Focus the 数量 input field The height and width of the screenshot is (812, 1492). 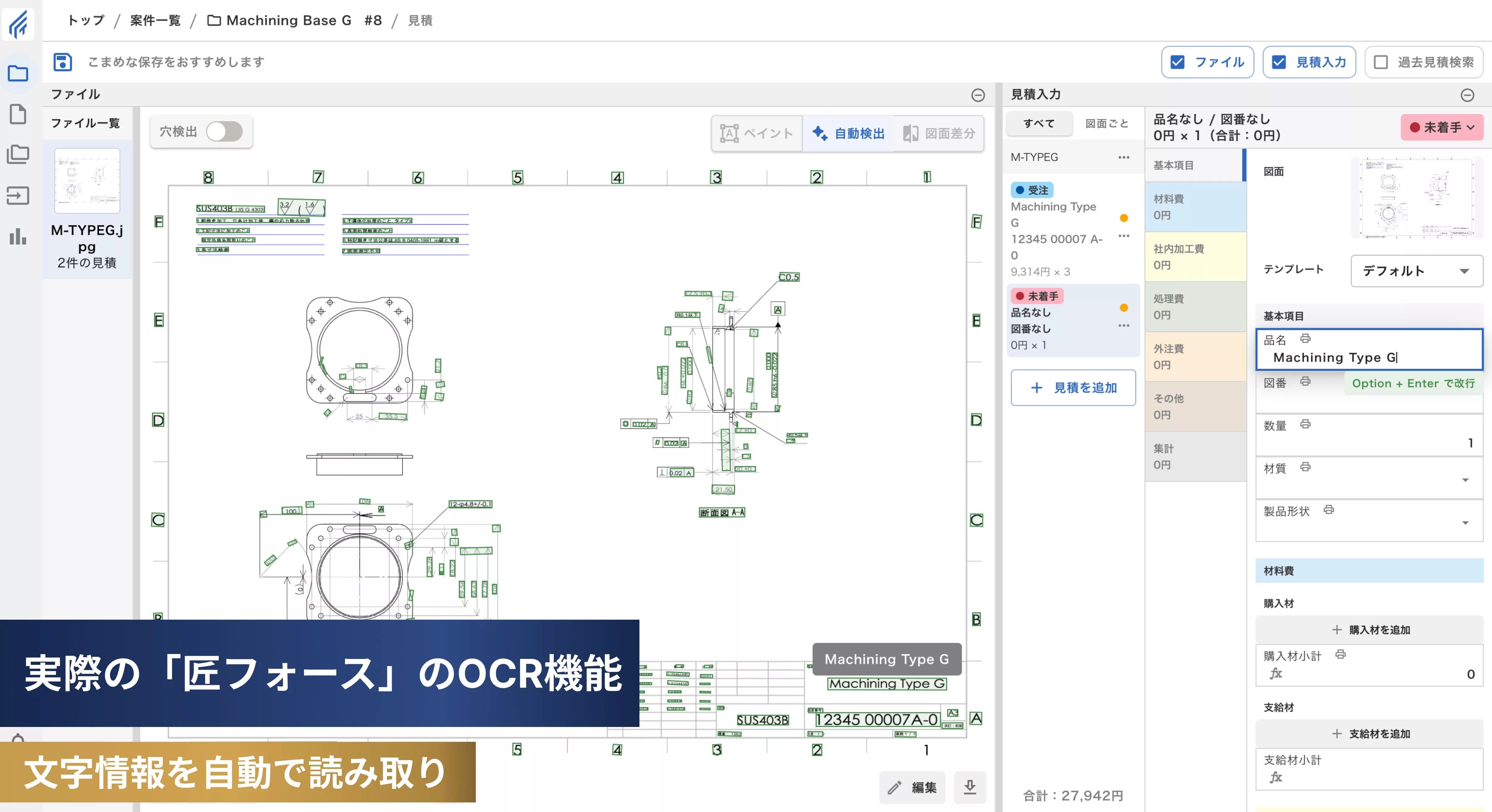[1369, 435]
